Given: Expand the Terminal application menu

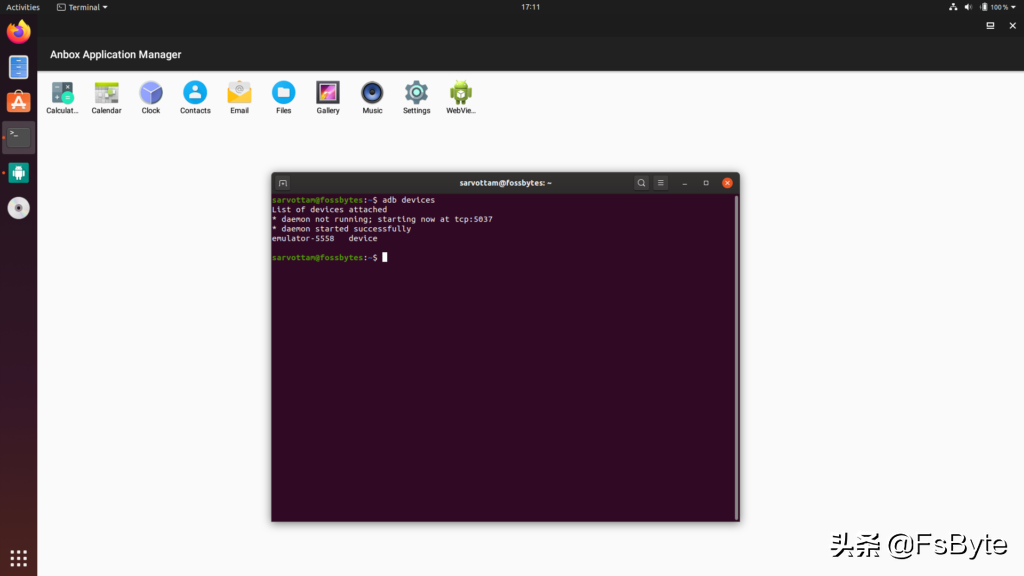Looking at the screenshot, I should 81,7.
